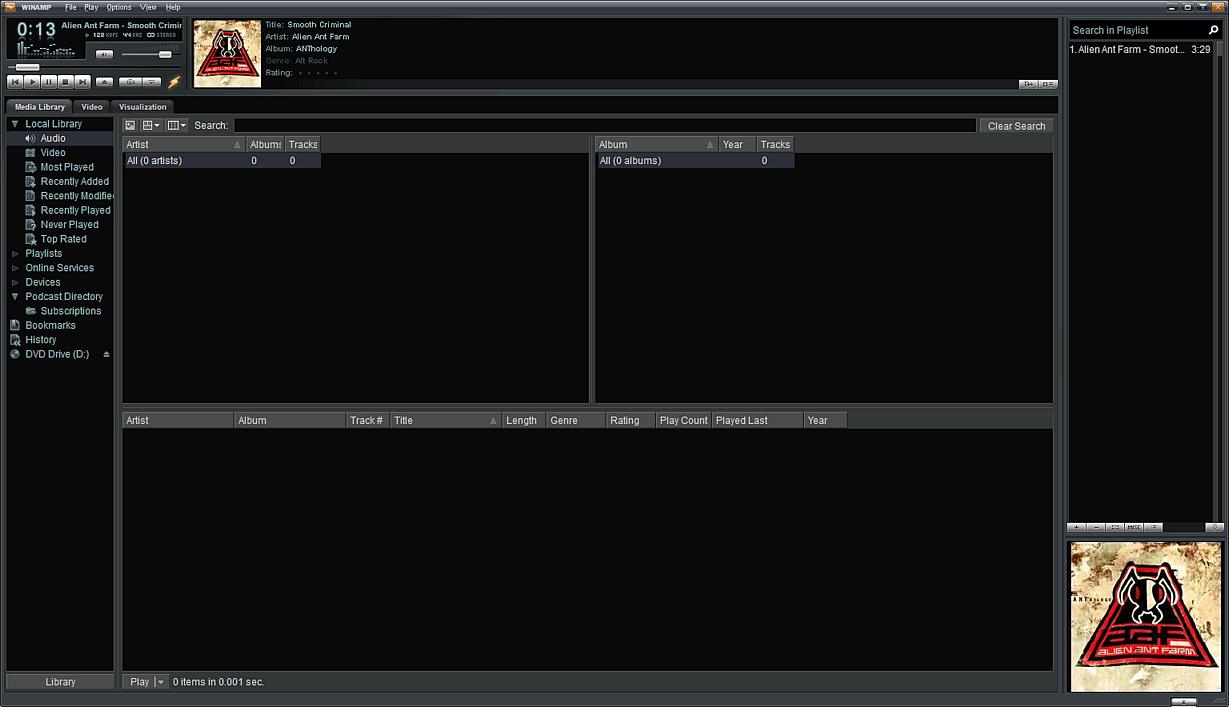The image size is (1229, 707).
Task: Click the large album art thumbnail
Action: tap(1146, 616)
